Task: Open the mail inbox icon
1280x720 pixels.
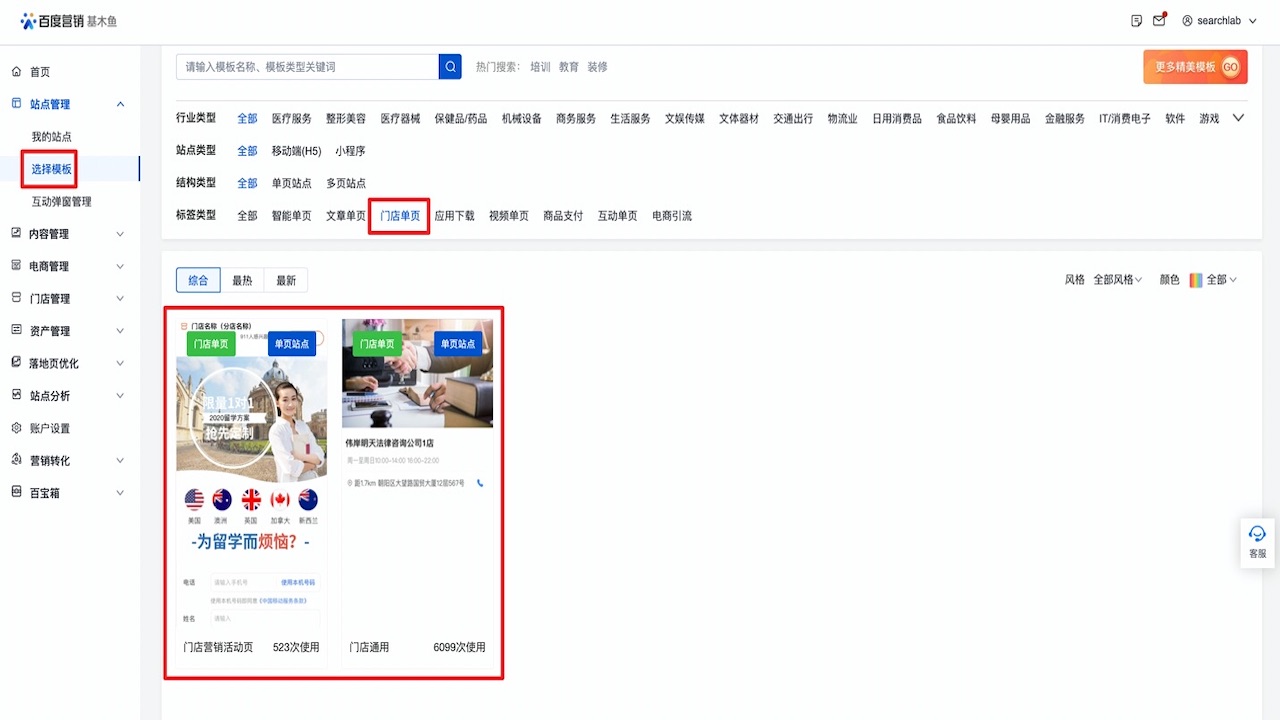Action: pyautogui.click(x=1159, y=21)
